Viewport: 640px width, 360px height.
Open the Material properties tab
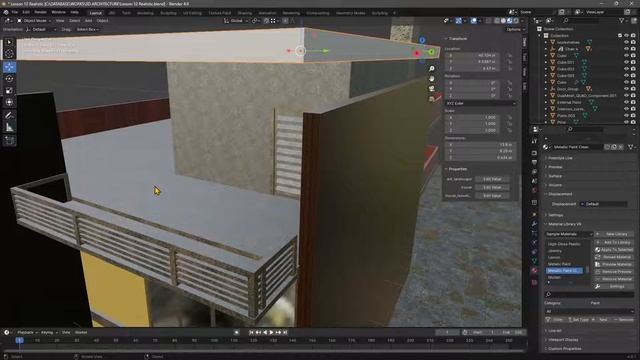(534, 270)
